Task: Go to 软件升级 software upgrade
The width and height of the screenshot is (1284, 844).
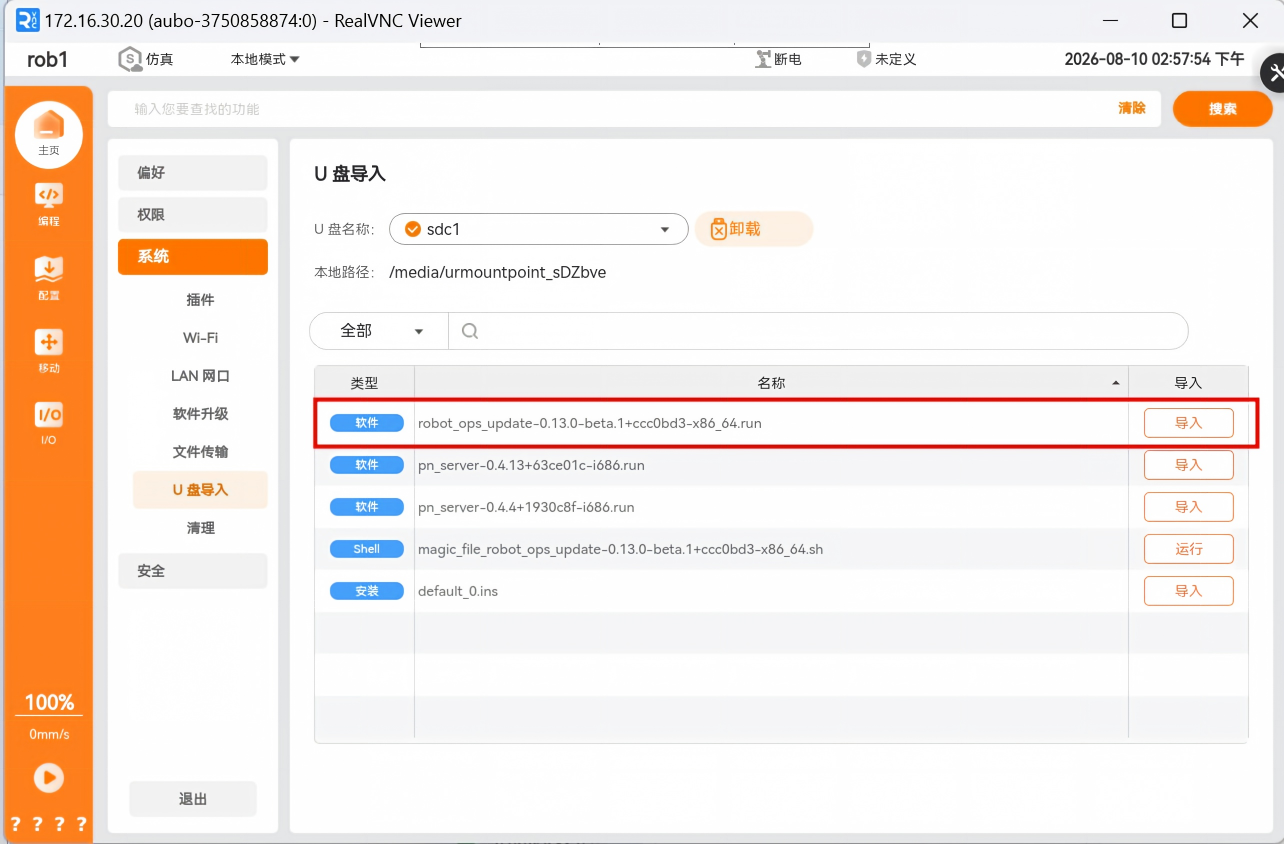Action: click(x=200, y=414)
